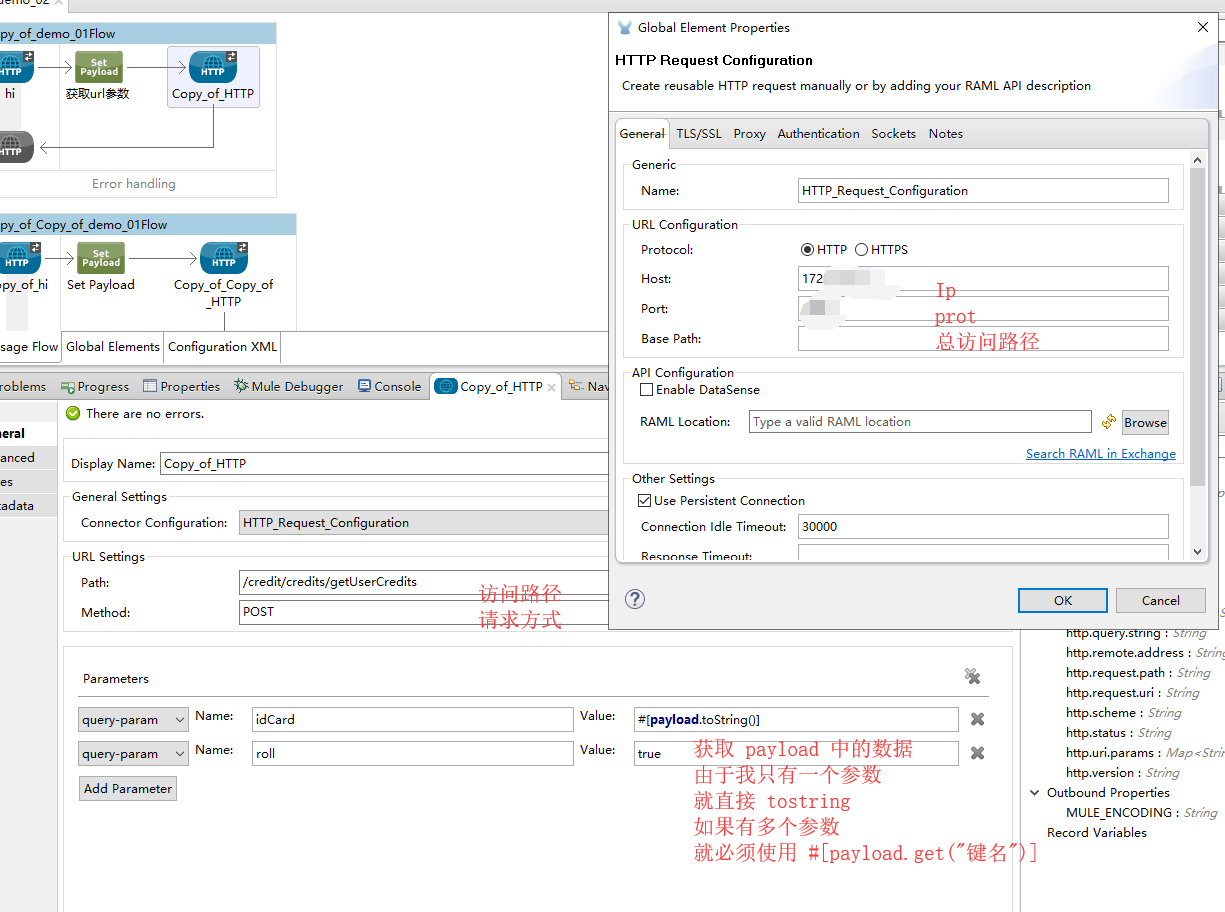1225x912 pixels.
Task: Click the Display Name field
Action: [x=384, y=464]
